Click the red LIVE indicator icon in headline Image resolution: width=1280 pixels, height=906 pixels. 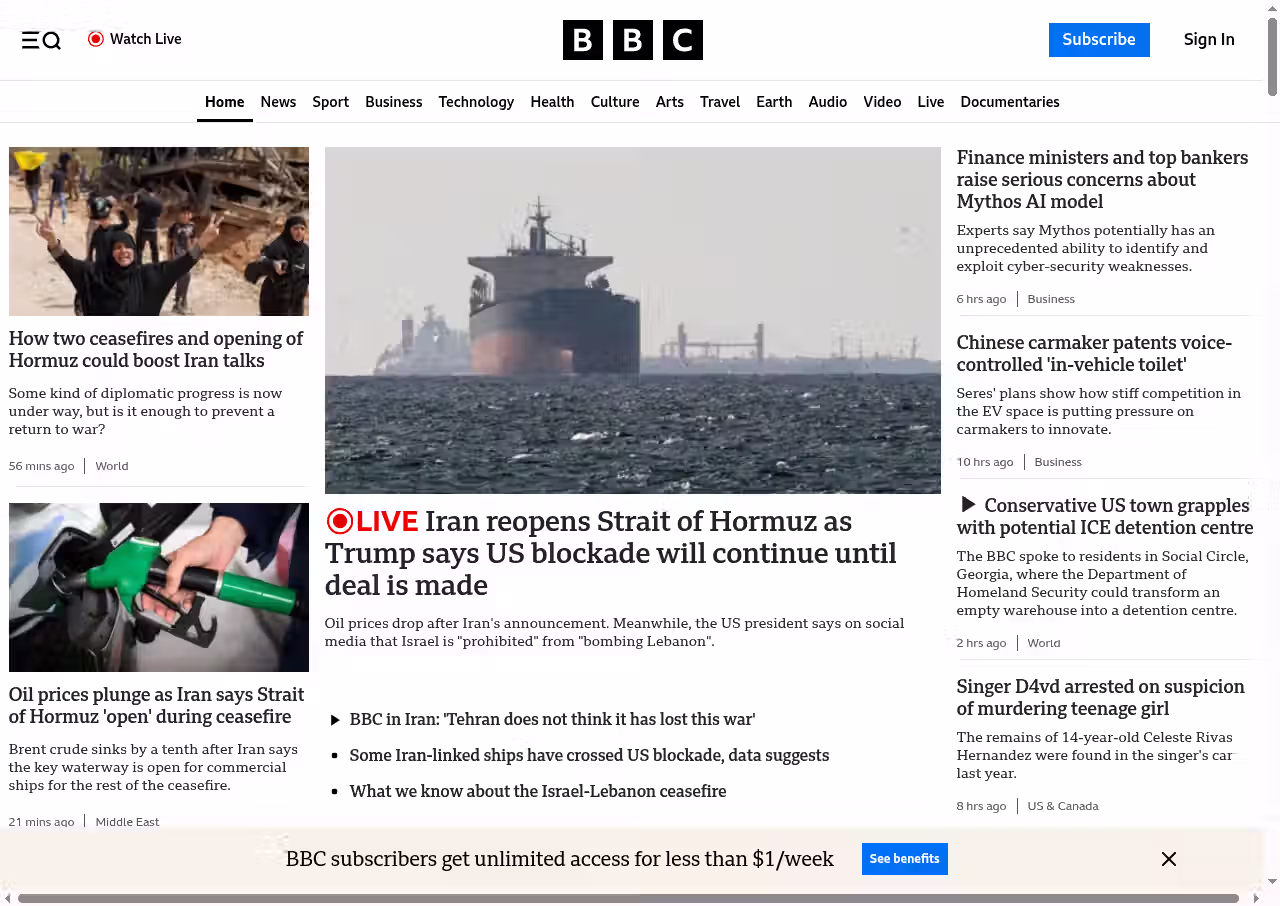tap(340, 521)
